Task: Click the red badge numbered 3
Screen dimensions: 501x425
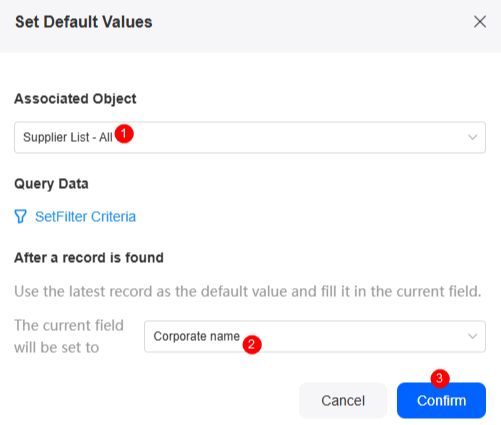Action: click(x=440, y=378)
